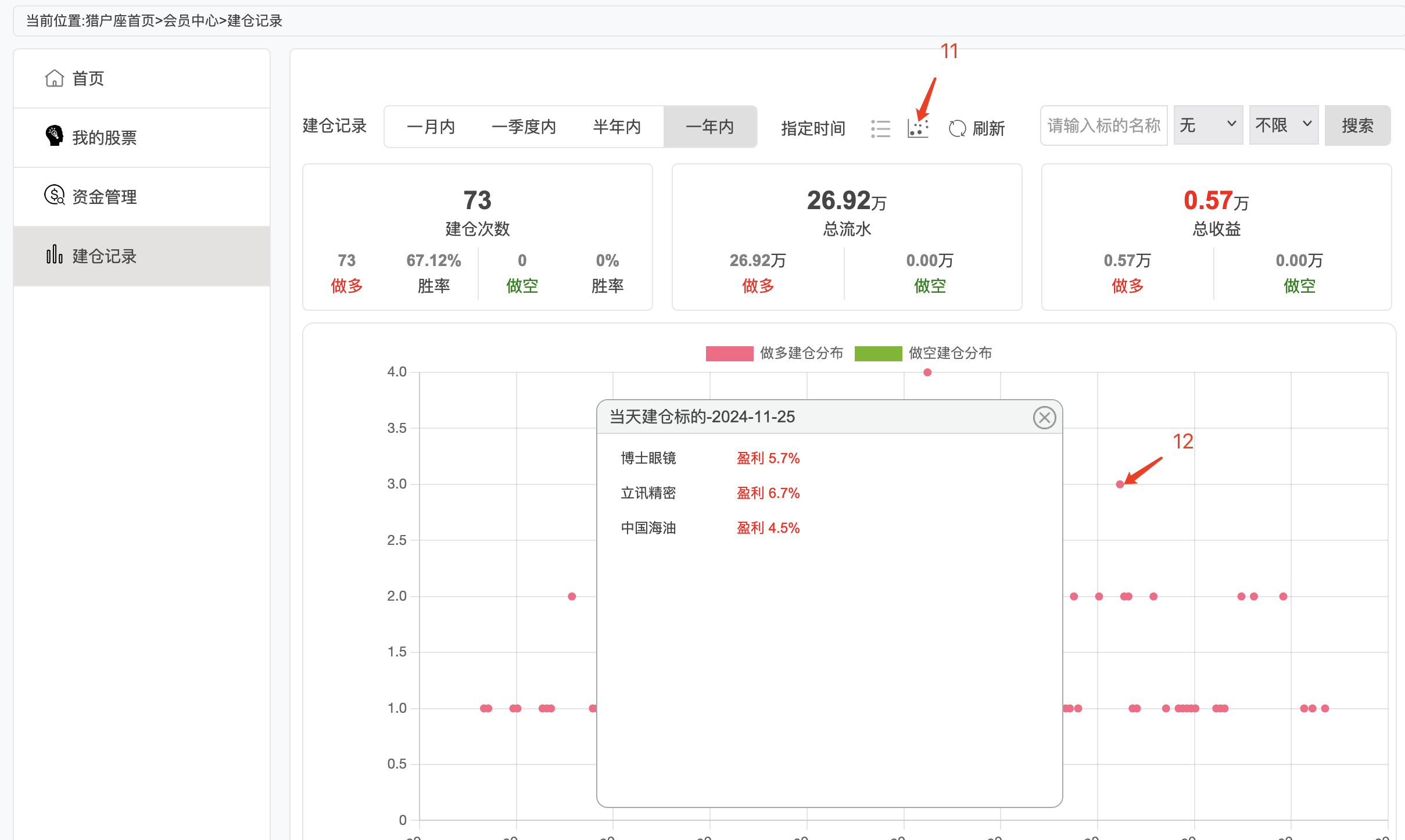Image resolution: width=1405 pixels, height=840 pixels.
Task: Open the 不限 dropdown selector
Action: 1284,125
